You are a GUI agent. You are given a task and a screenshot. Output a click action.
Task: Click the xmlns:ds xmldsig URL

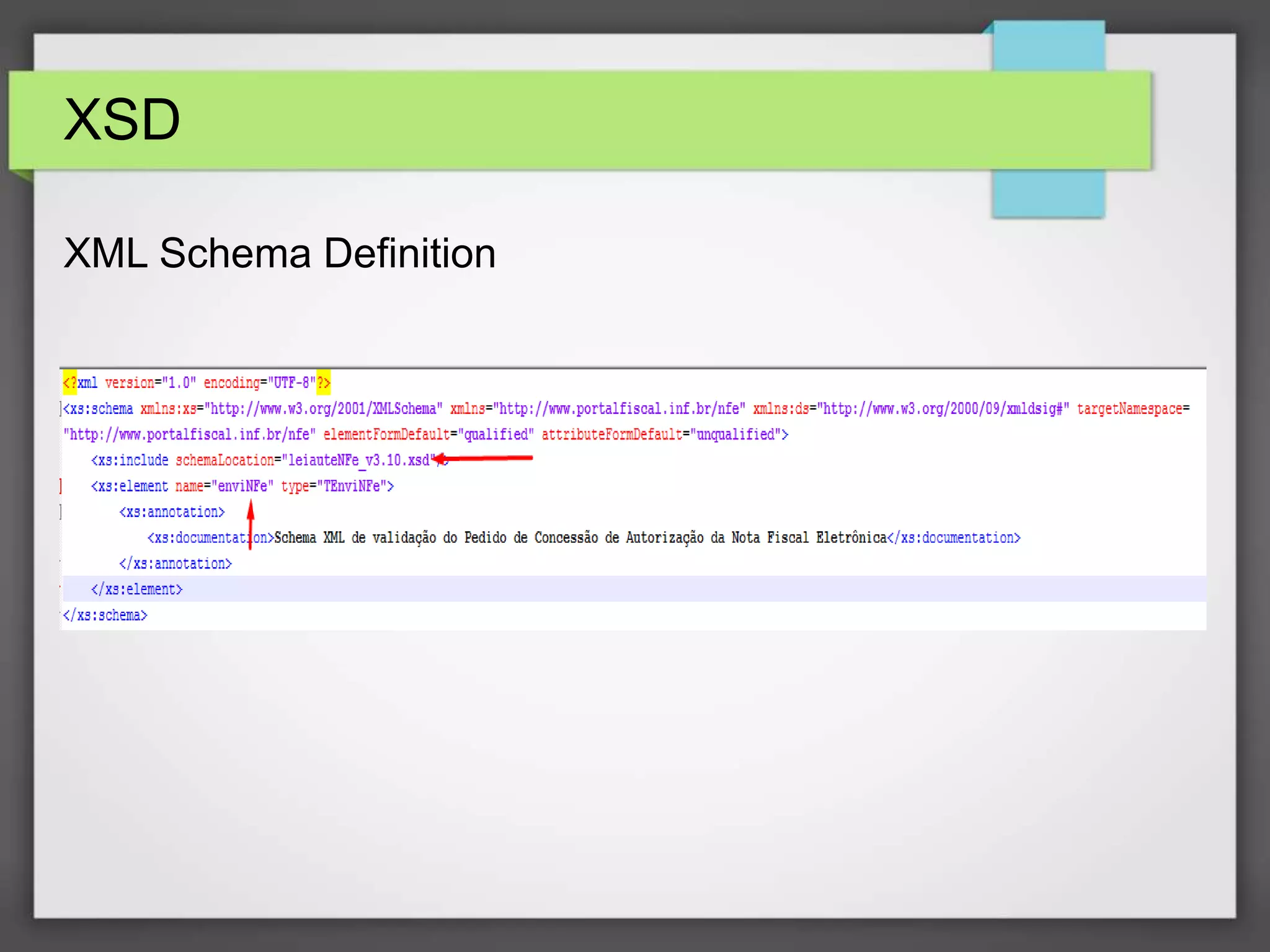pyautogui.click(x=943, y=408)
